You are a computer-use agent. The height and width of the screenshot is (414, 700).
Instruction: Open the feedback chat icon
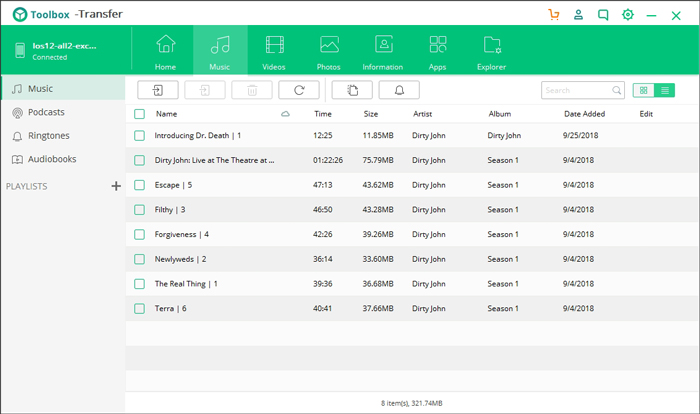[x=603, y=15]
